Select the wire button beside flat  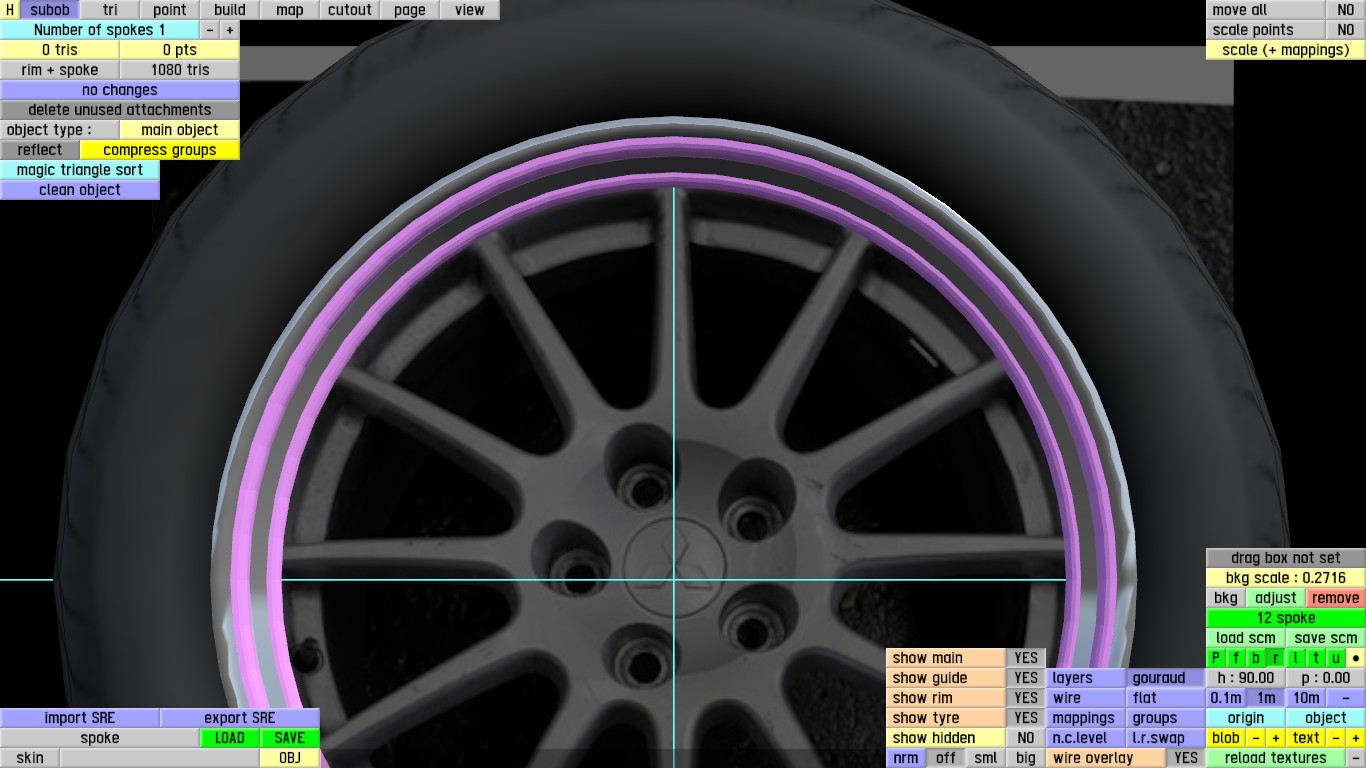click(1086, 698)
